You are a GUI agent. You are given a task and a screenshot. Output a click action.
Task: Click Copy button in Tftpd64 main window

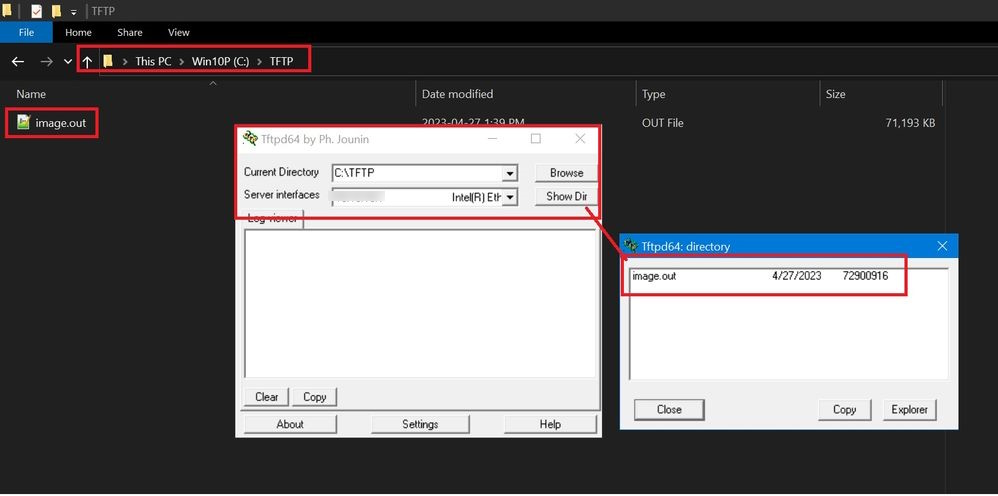[314, 397]
